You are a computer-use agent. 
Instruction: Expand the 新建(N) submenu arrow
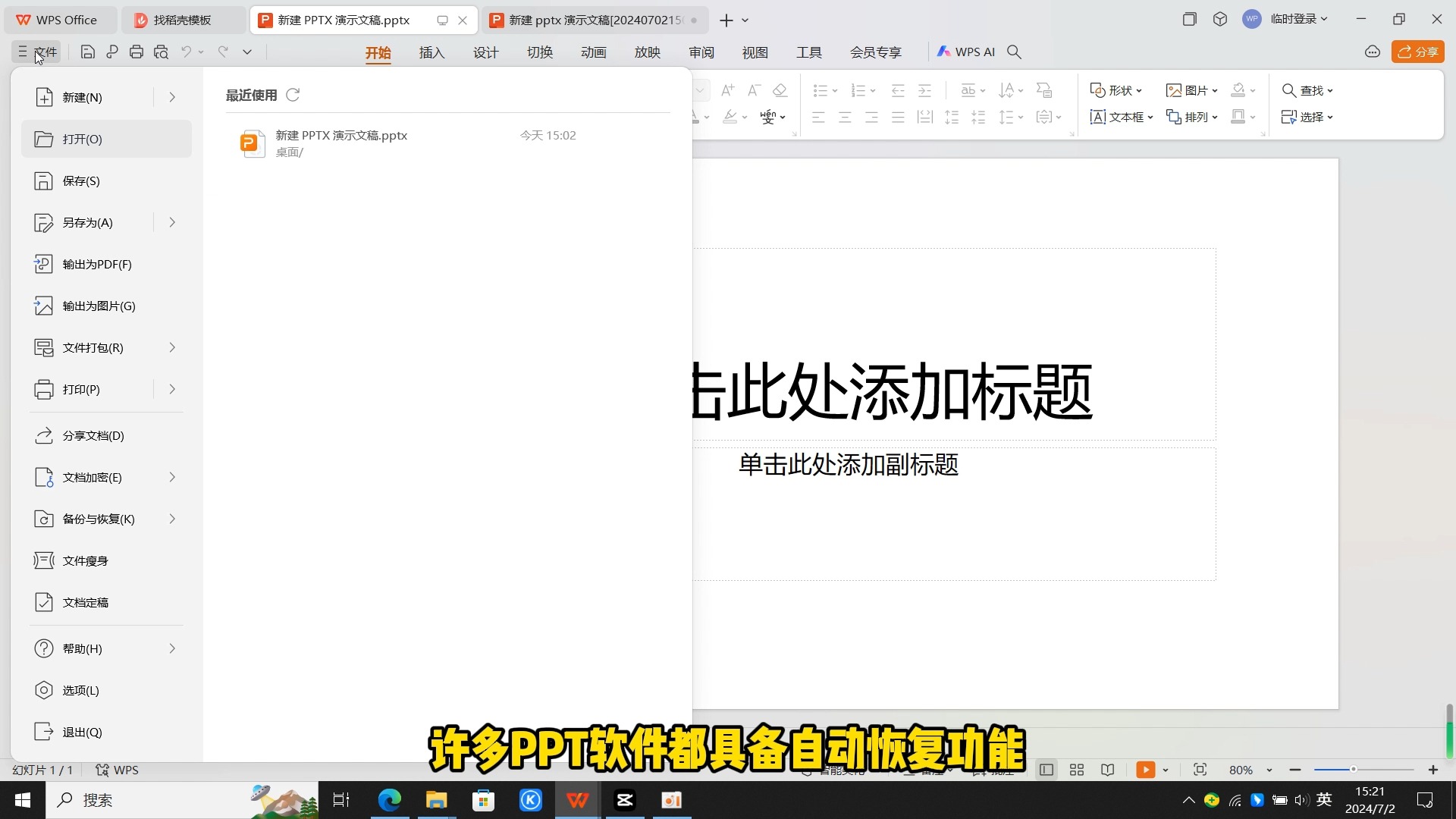click(x=171, y=97)
